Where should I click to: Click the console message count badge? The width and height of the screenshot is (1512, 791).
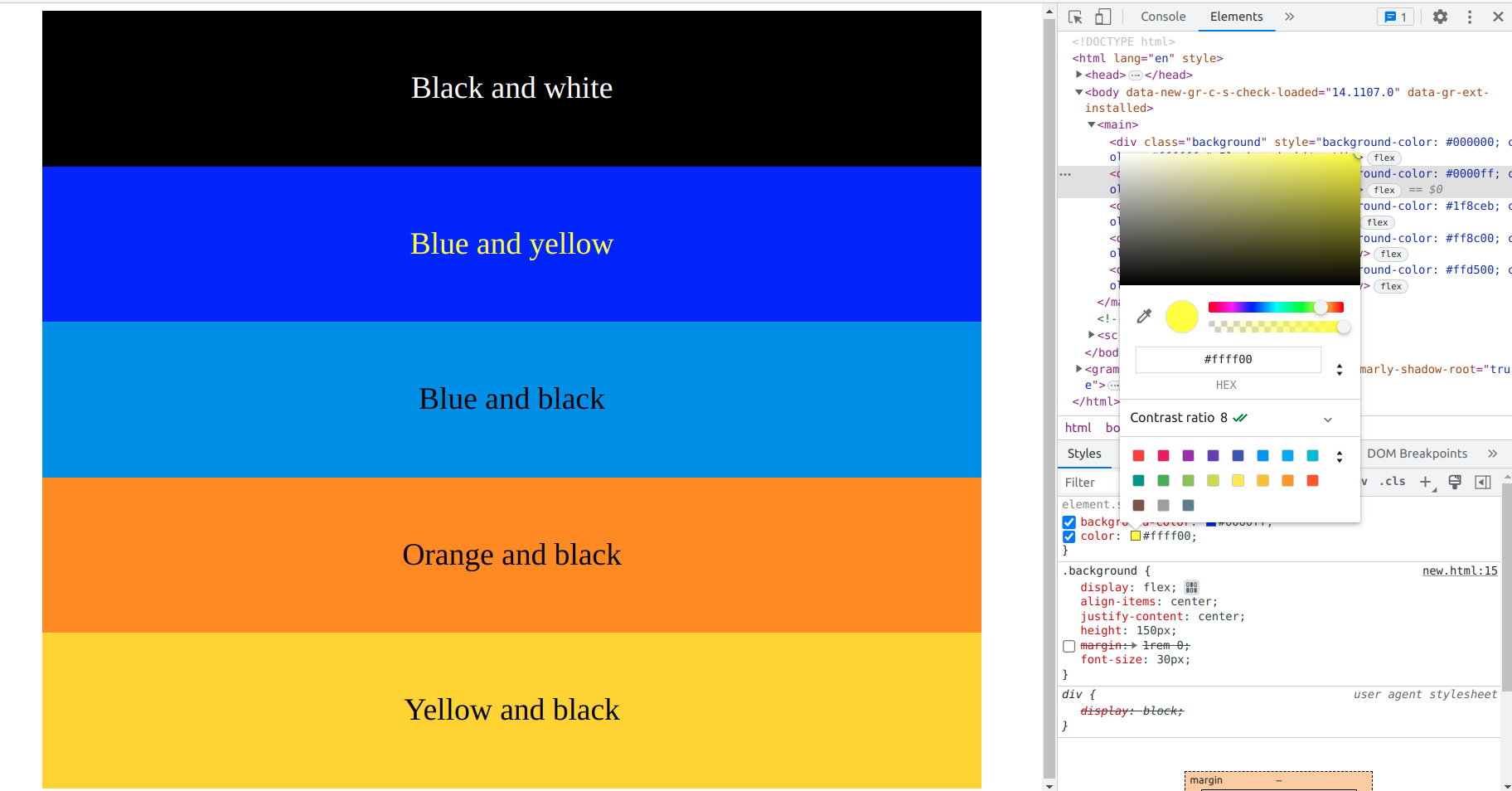point(1395,17)
